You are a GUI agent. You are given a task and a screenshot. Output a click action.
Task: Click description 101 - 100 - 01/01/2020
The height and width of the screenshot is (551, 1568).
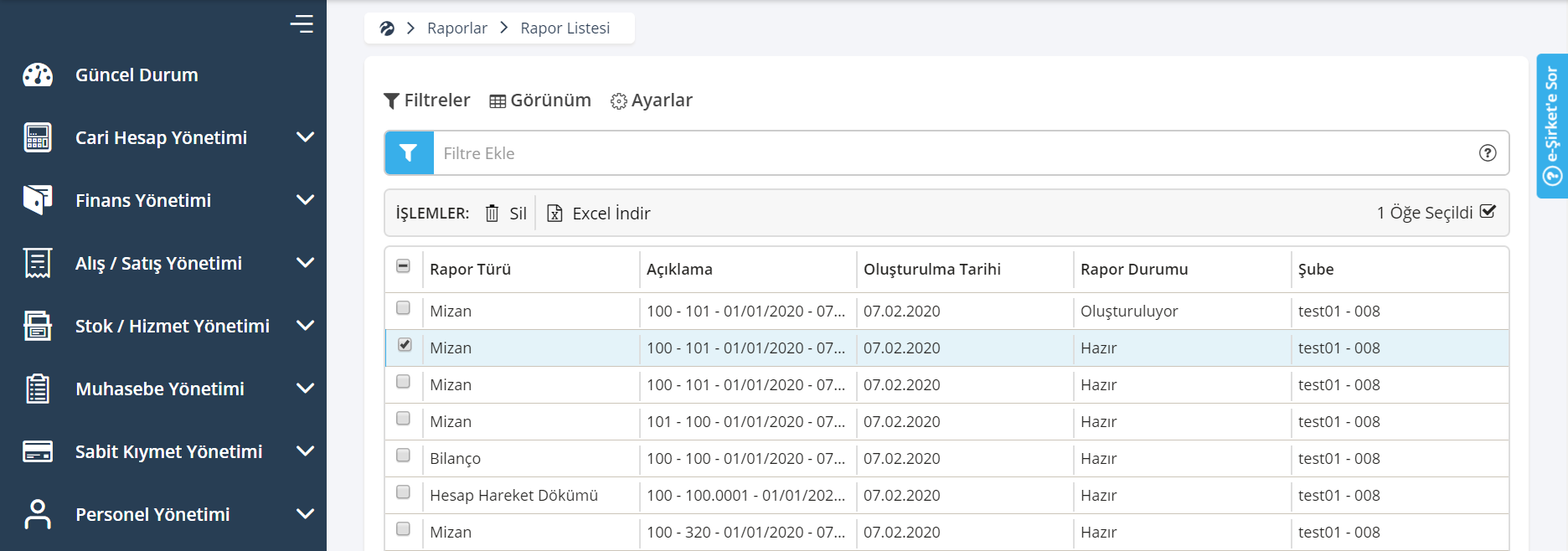coord(745,422)
